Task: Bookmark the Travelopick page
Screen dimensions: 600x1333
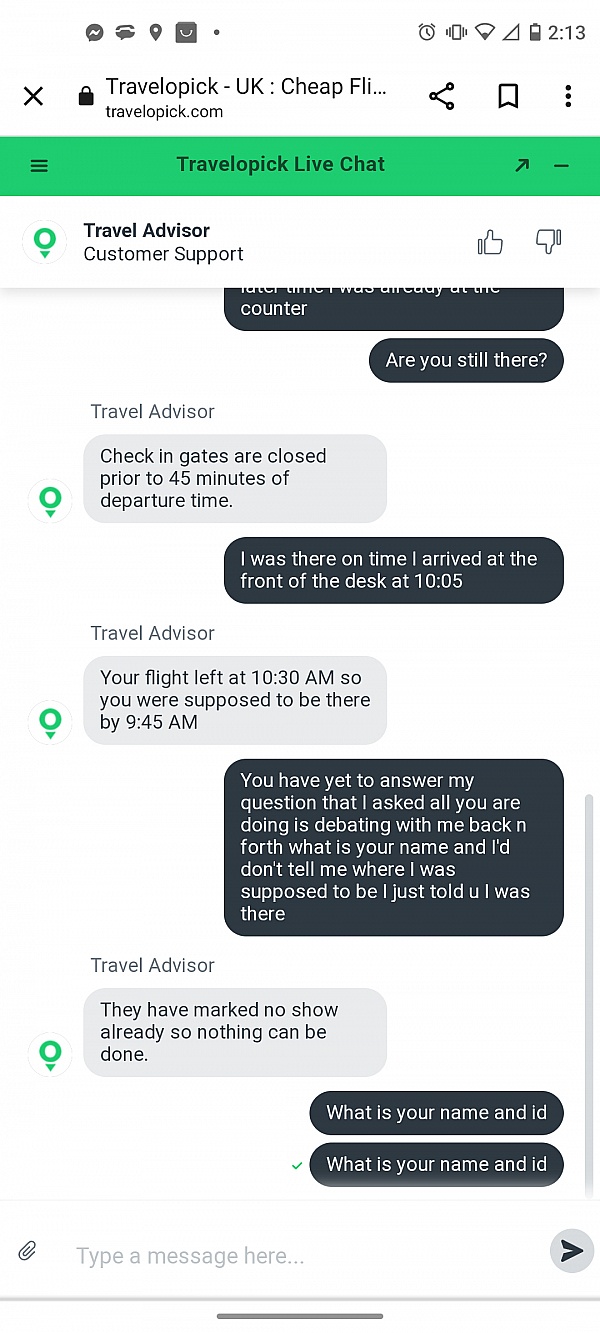Action: tap(508, 96)
